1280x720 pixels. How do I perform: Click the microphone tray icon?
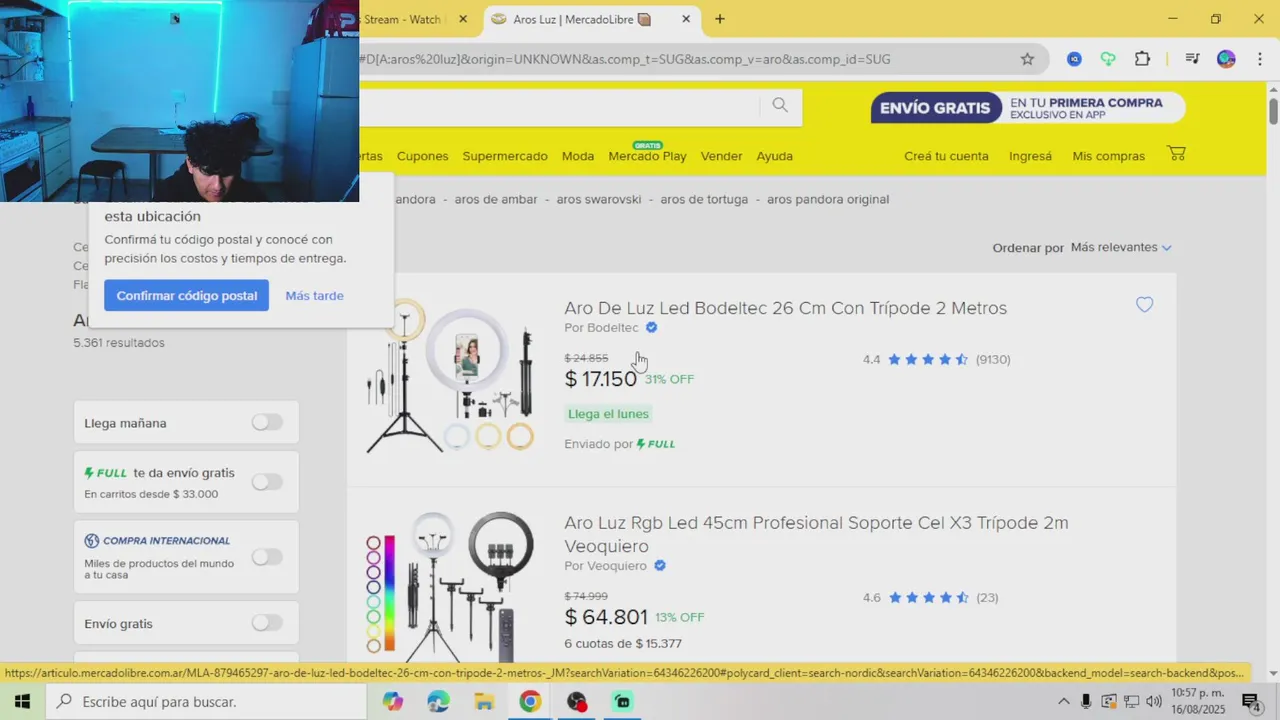point(1086,702)
